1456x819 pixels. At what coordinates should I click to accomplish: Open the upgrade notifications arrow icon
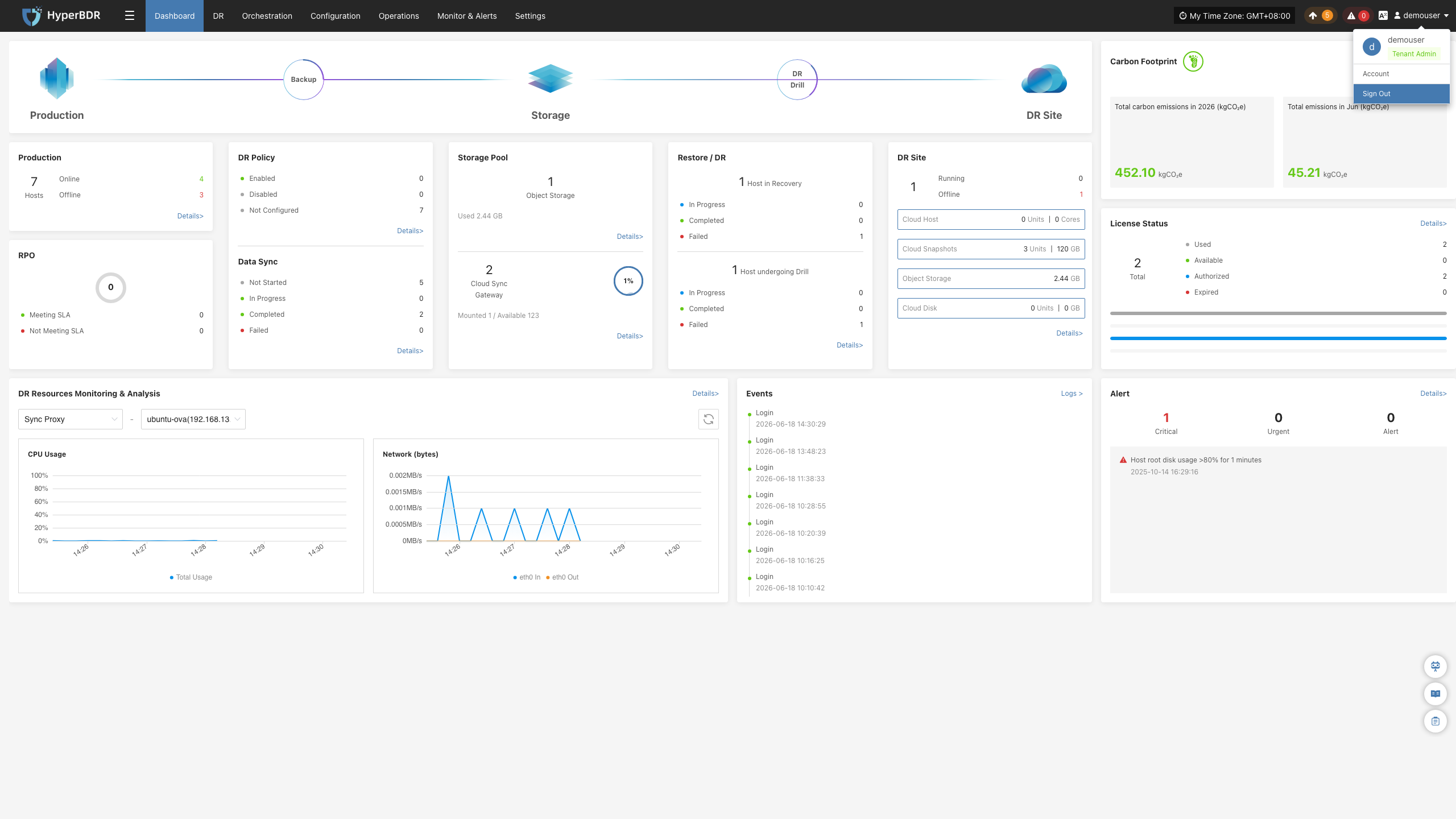pos(1313,16)
